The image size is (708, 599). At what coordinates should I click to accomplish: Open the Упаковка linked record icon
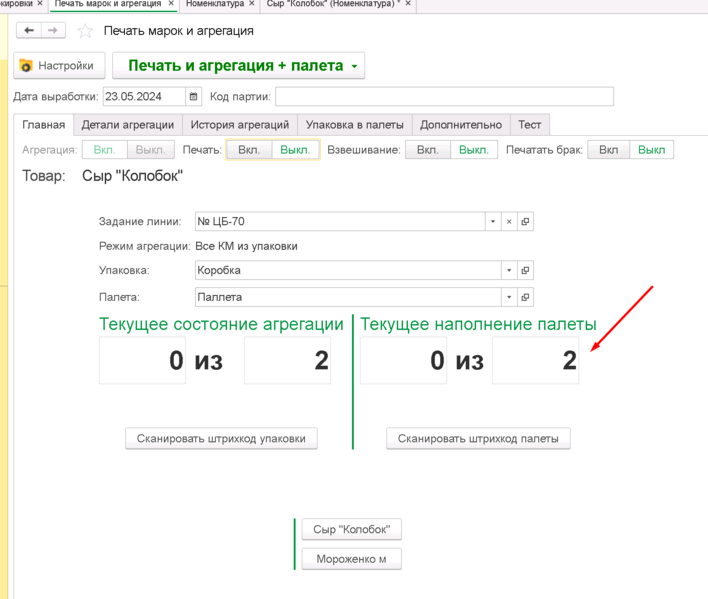click(525, 270)
